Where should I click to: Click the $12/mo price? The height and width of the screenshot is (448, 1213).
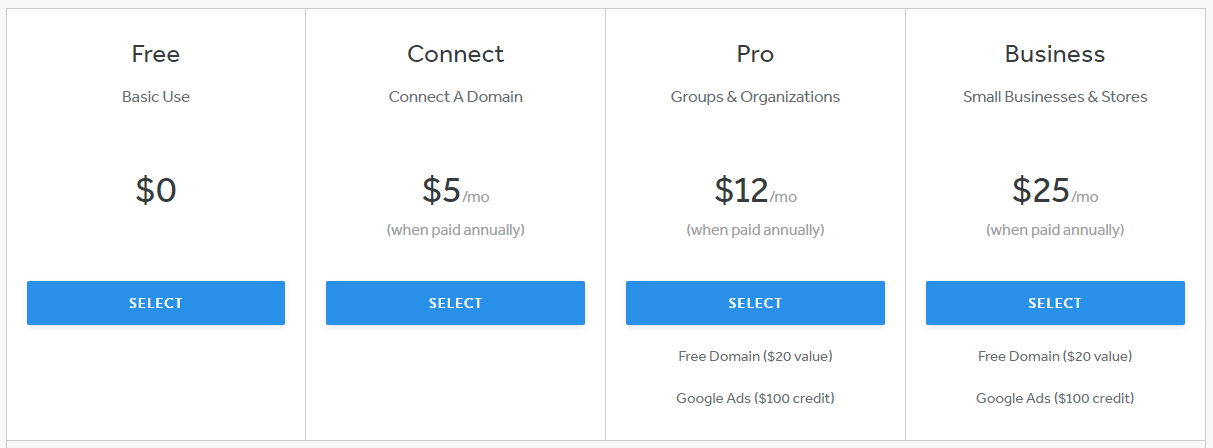(x=755, y=190)
